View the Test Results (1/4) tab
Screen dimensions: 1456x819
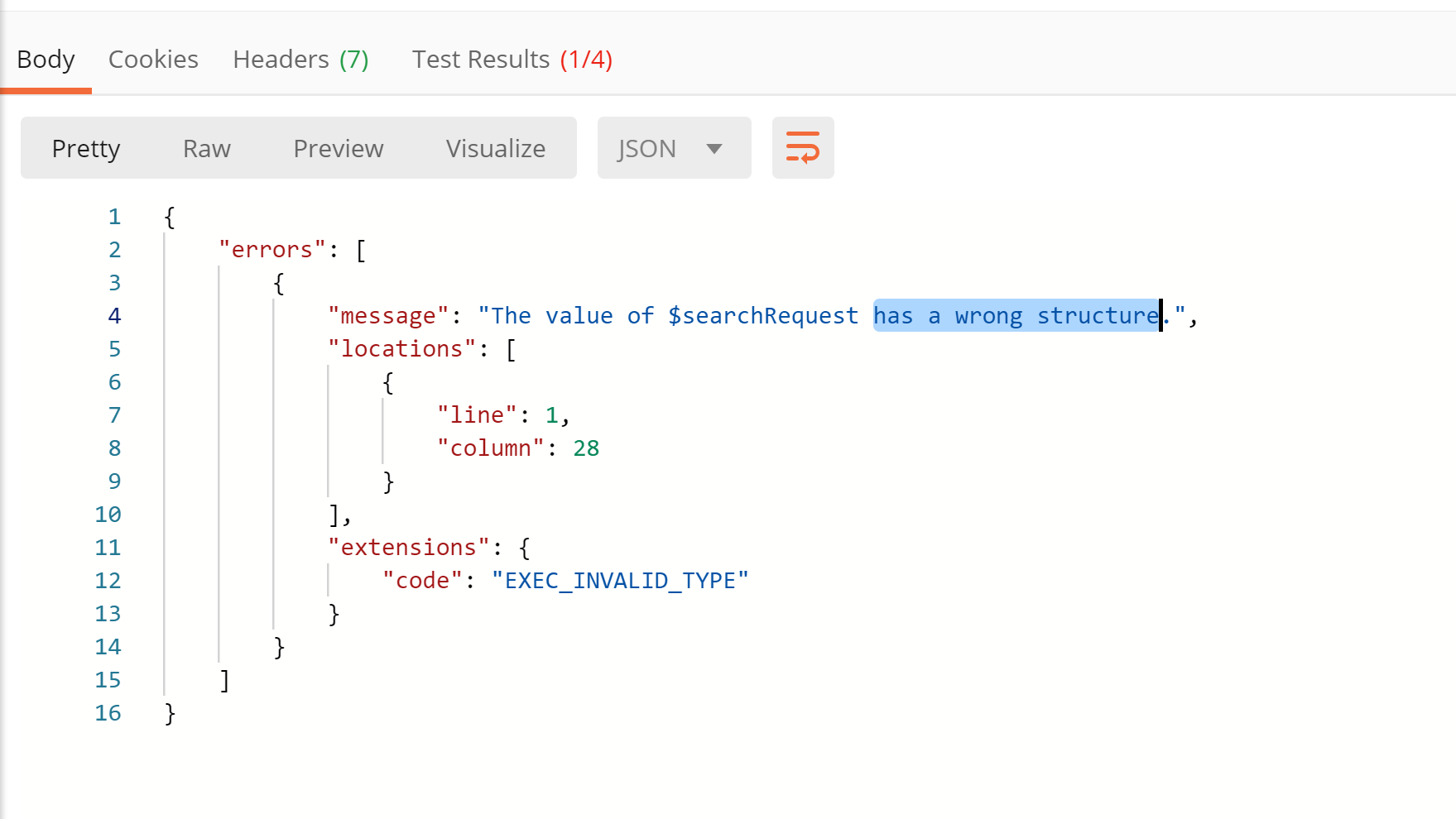tap(512, 59)
